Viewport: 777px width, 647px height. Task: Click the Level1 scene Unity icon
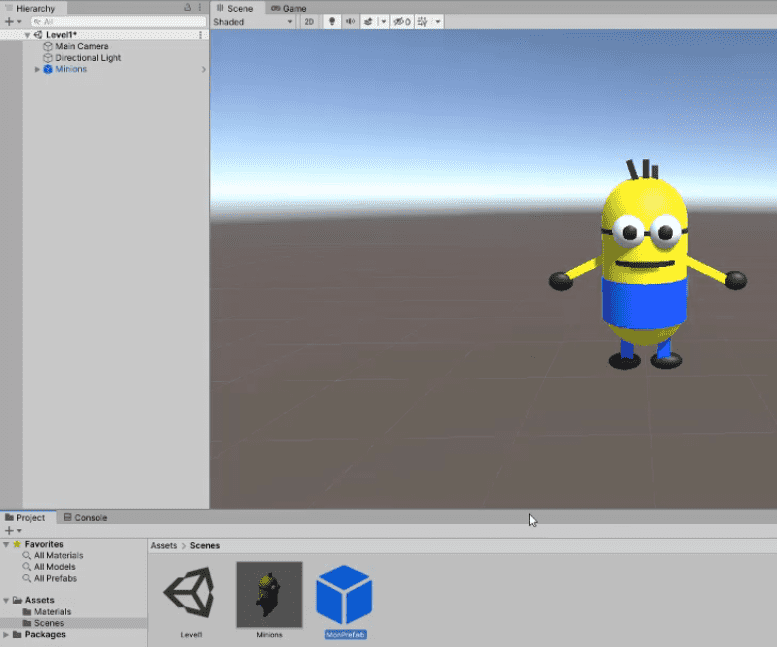[38, 35]
